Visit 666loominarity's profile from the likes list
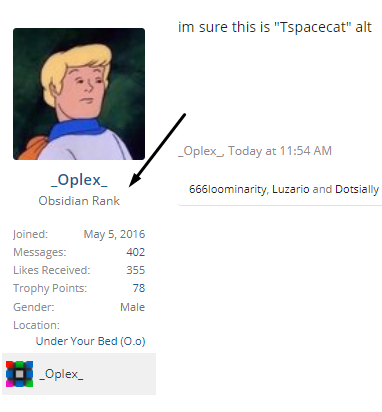 [228, 189]
